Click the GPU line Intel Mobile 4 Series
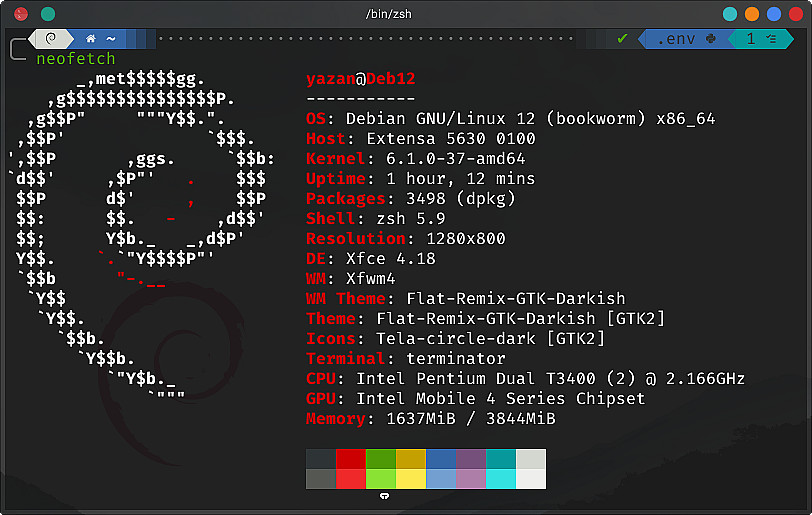This screenshot has height=515, width=812. [x=476, y=399]
